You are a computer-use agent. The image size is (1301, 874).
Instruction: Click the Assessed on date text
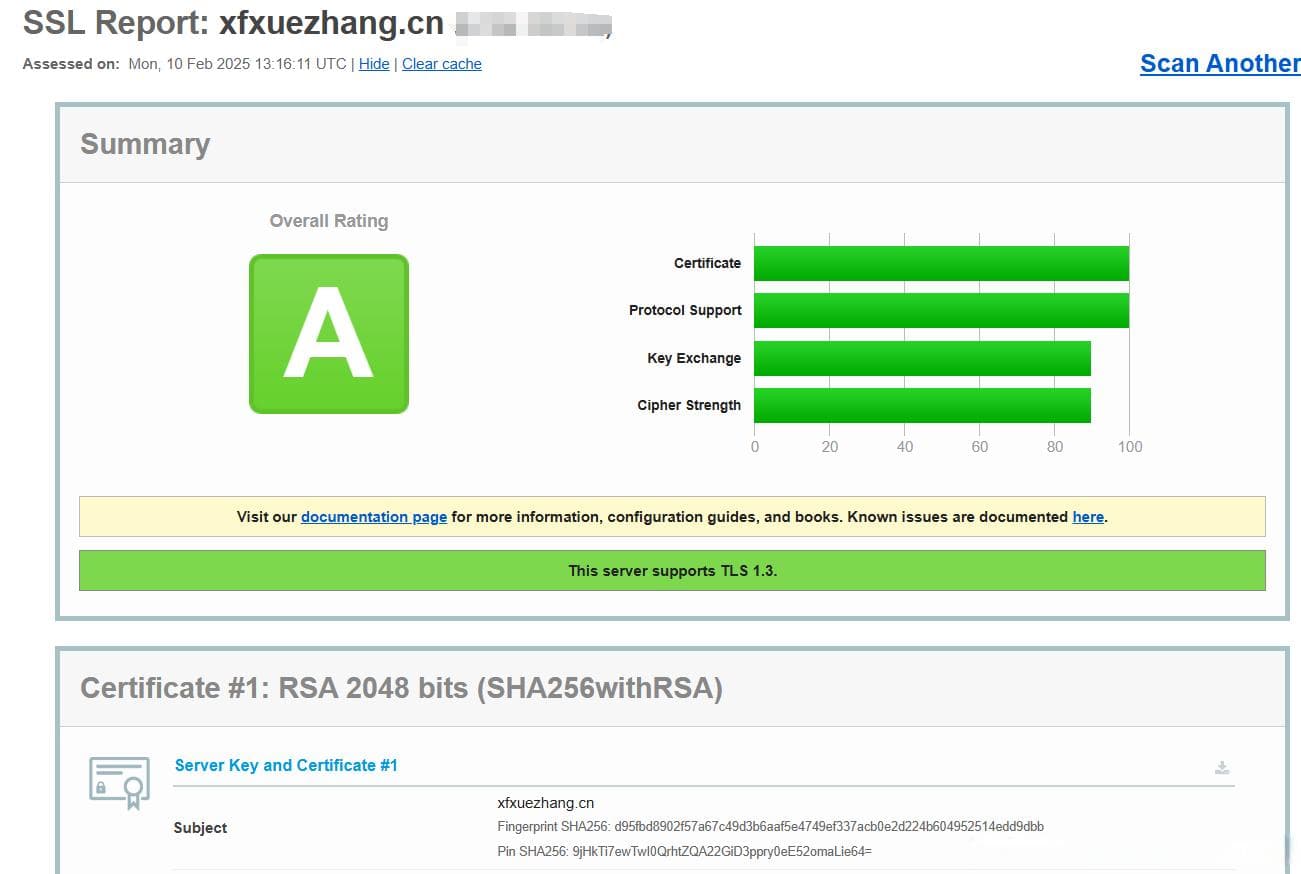(x=237, y=64)
